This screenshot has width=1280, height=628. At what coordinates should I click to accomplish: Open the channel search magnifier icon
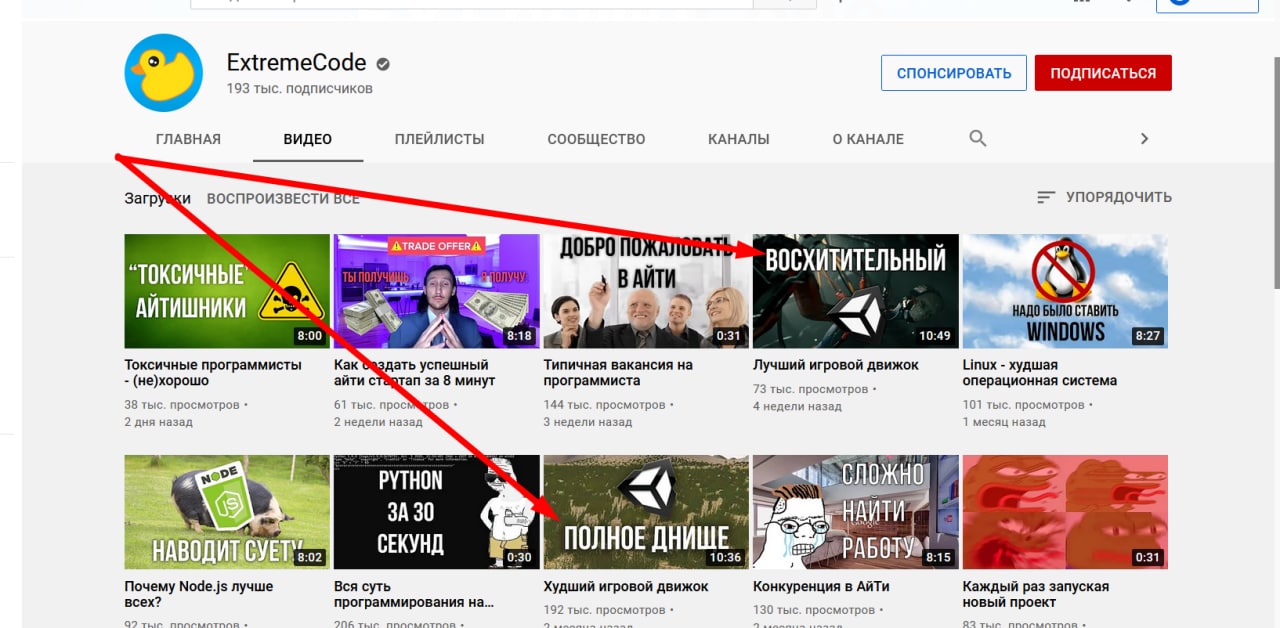(x=978, y=138)
